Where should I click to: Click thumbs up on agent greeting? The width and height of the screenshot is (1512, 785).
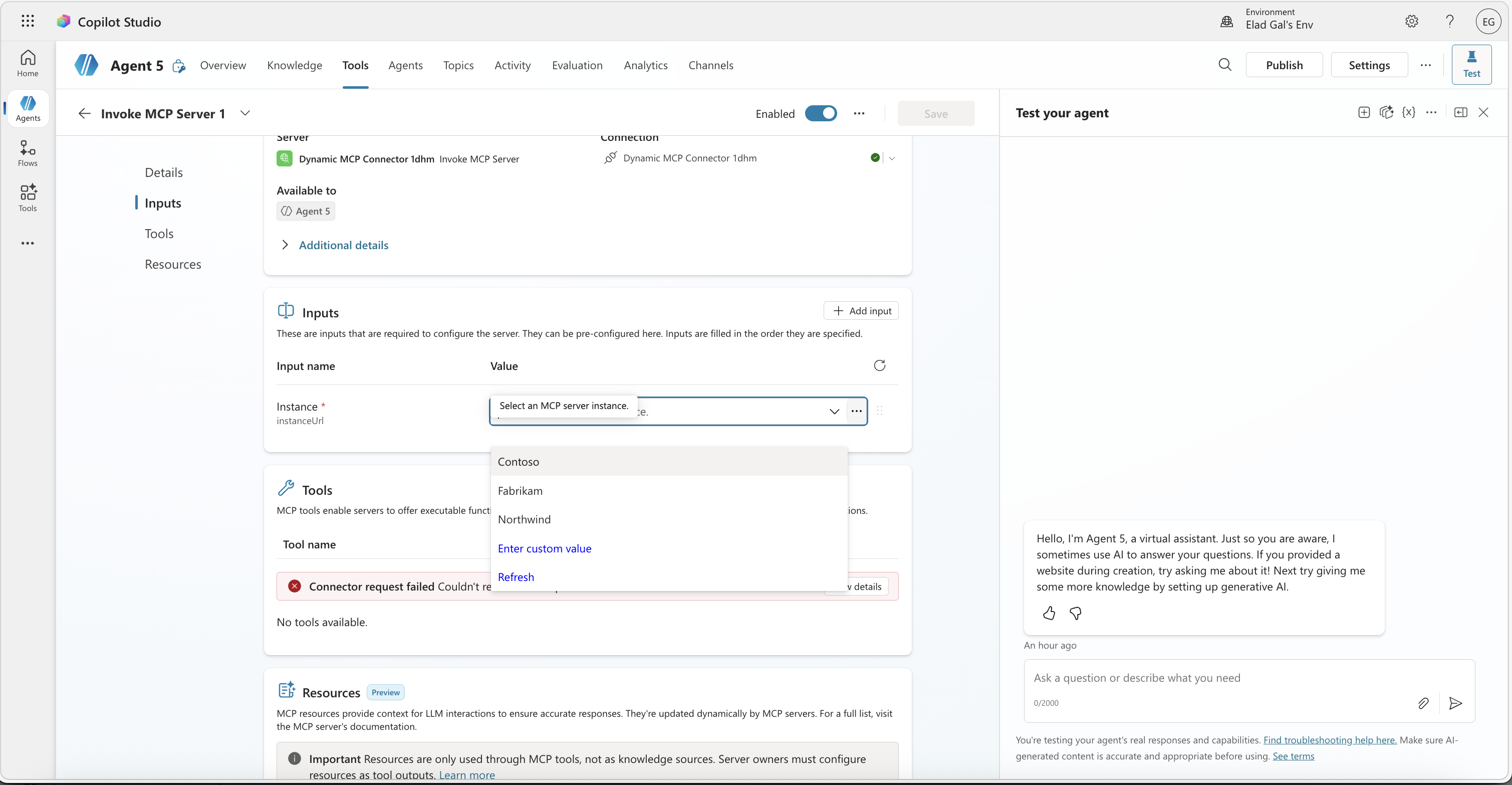(1049, 613)
